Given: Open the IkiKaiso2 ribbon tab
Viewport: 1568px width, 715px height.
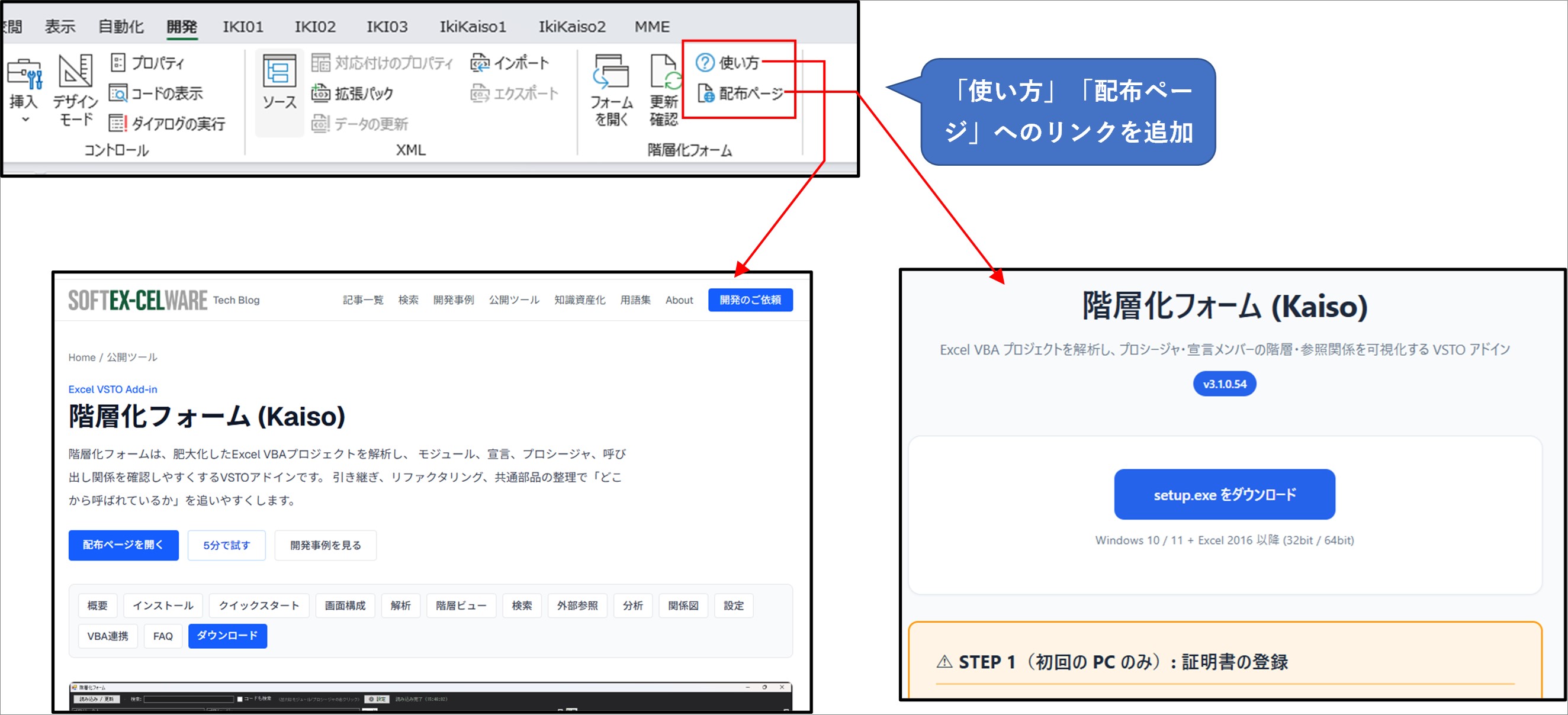Looking at the screenshot, I should pyautogui.click(x=571, y=26).
